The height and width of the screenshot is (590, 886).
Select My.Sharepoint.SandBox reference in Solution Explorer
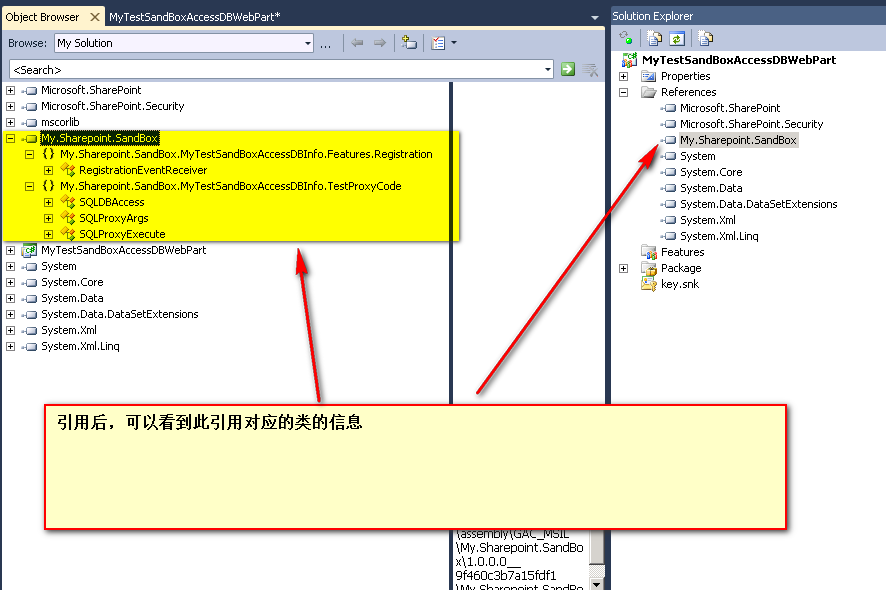738,140
